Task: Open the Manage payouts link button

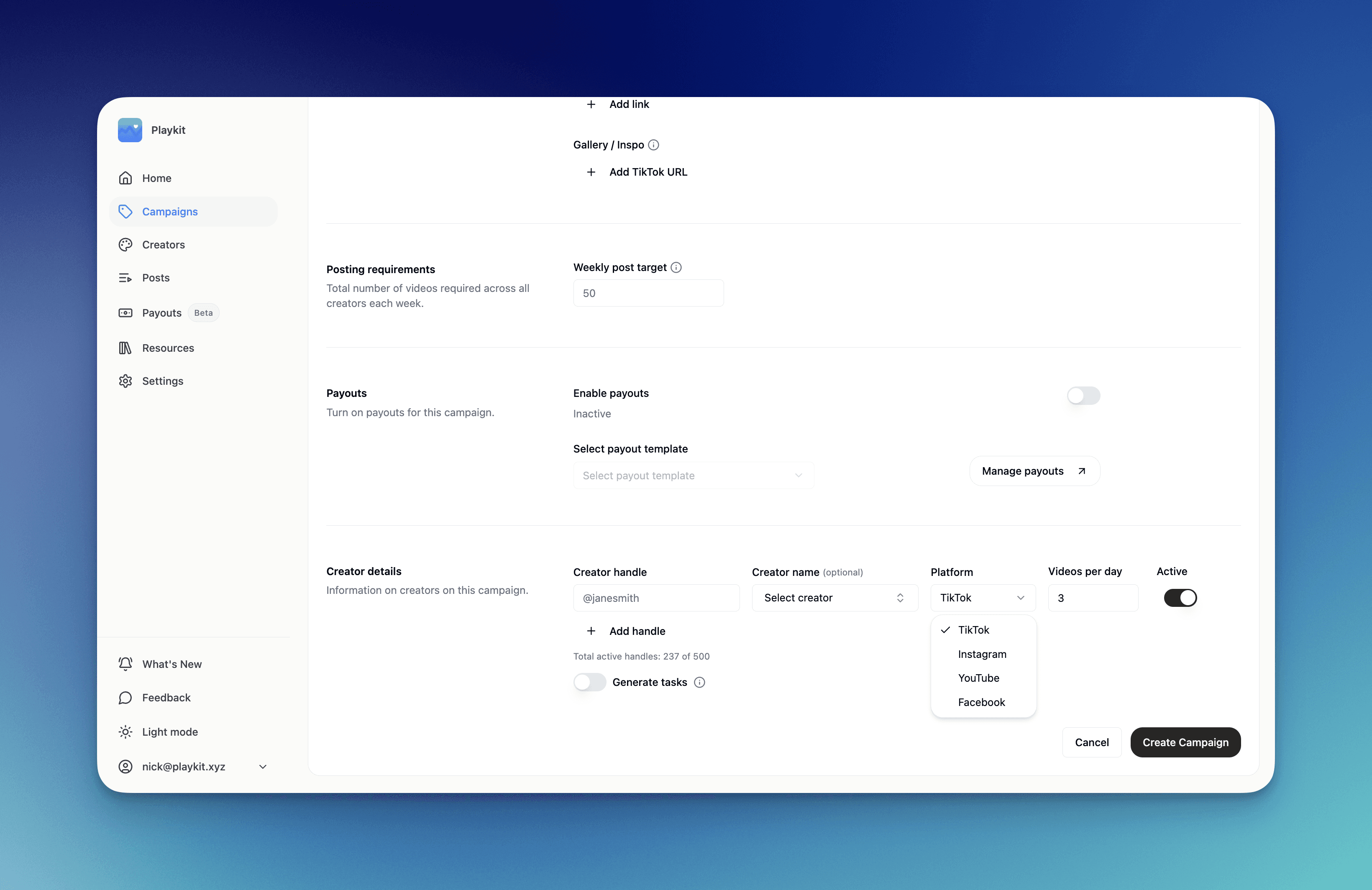Action: point(1034,471)
